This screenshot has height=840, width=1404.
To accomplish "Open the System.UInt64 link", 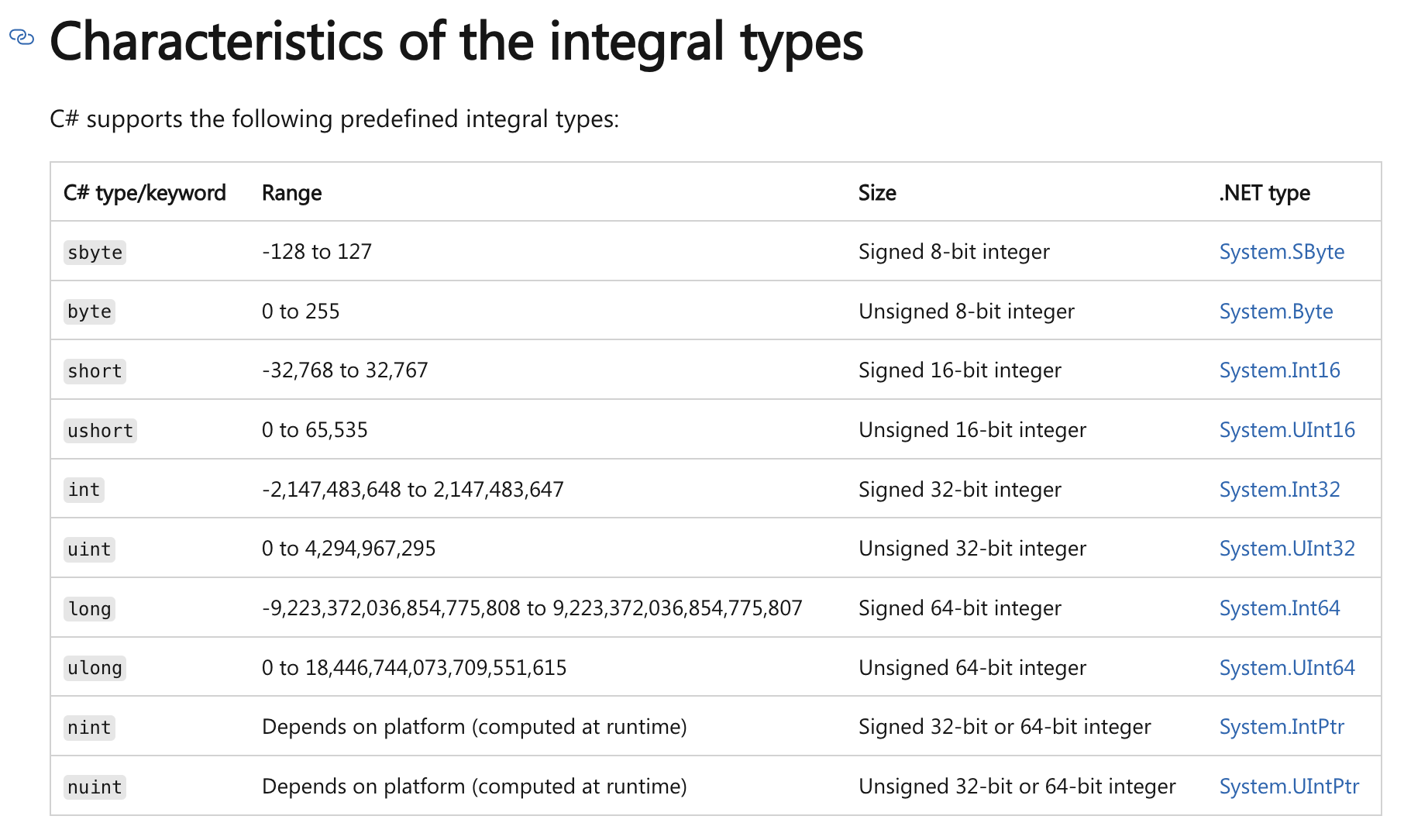I will (x=1287, y=668).
